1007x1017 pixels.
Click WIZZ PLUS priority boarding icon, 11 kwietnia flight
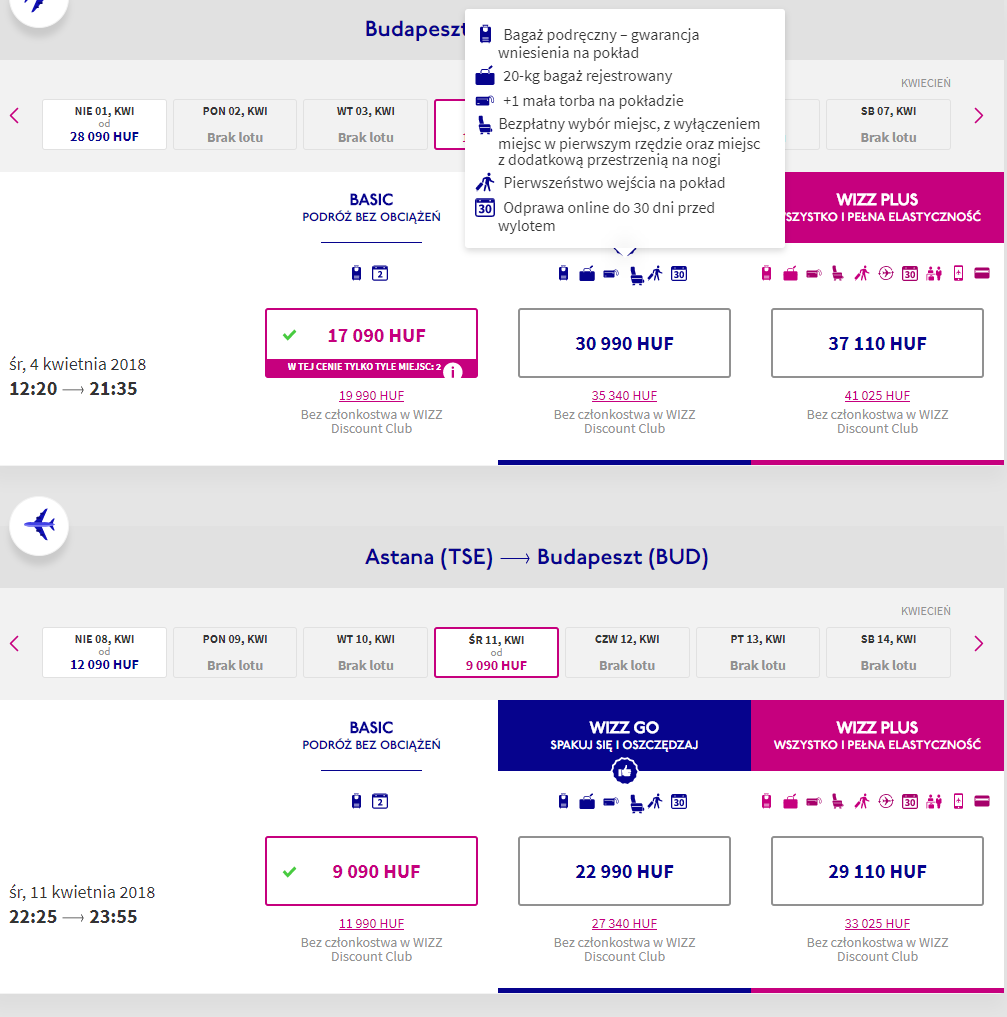click(x=862, y=802)
